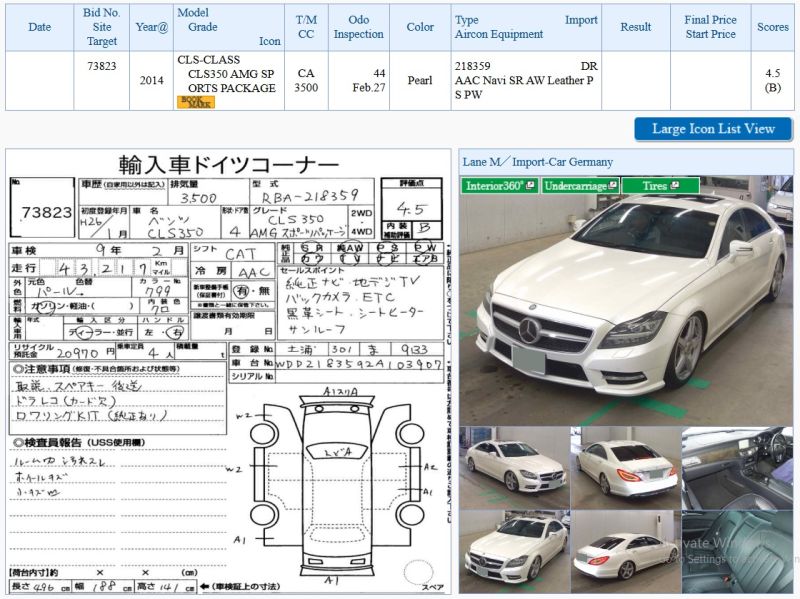Click the score 4.5 (B) cell
Viewport: 800px width, 599px height.
pyautogui.click(x=772, y=81)
